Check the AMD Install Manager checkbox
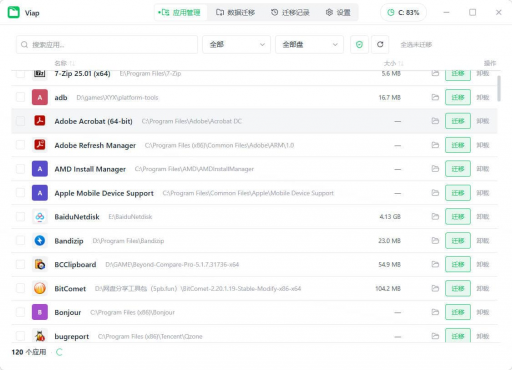 coord(20,169)
